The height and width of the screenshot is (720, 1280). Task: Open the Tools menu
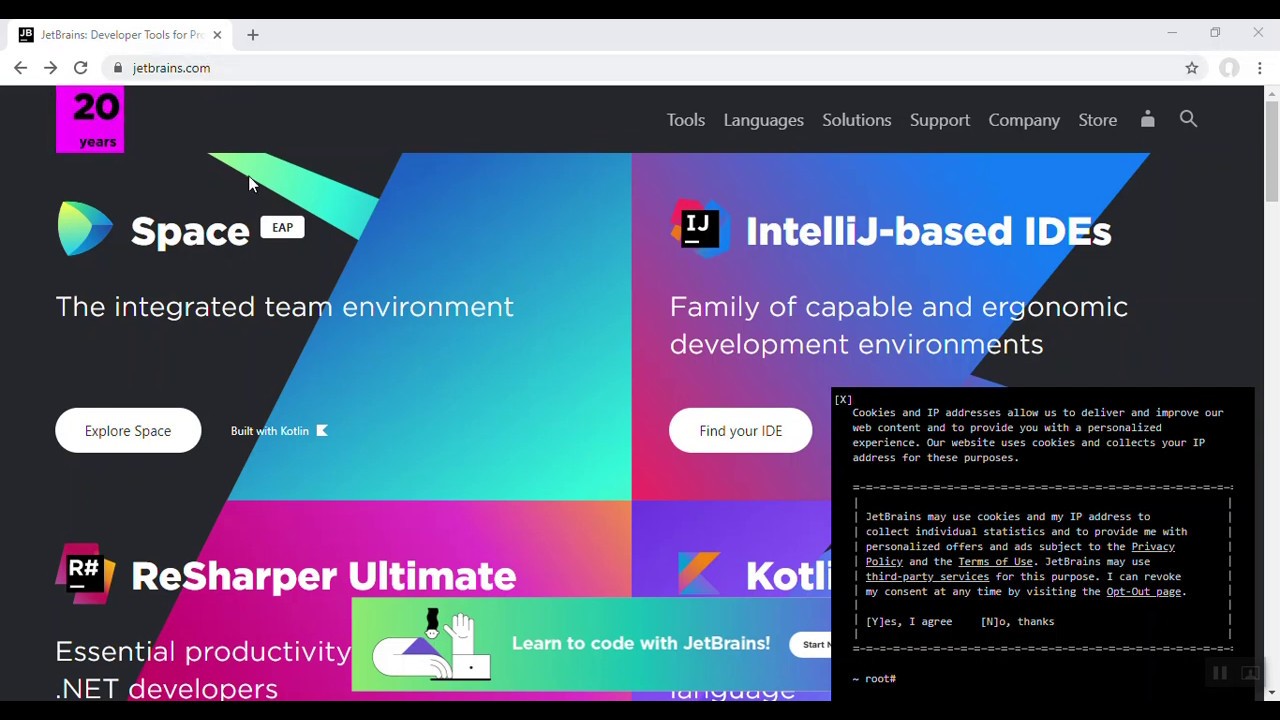[686, 120]
